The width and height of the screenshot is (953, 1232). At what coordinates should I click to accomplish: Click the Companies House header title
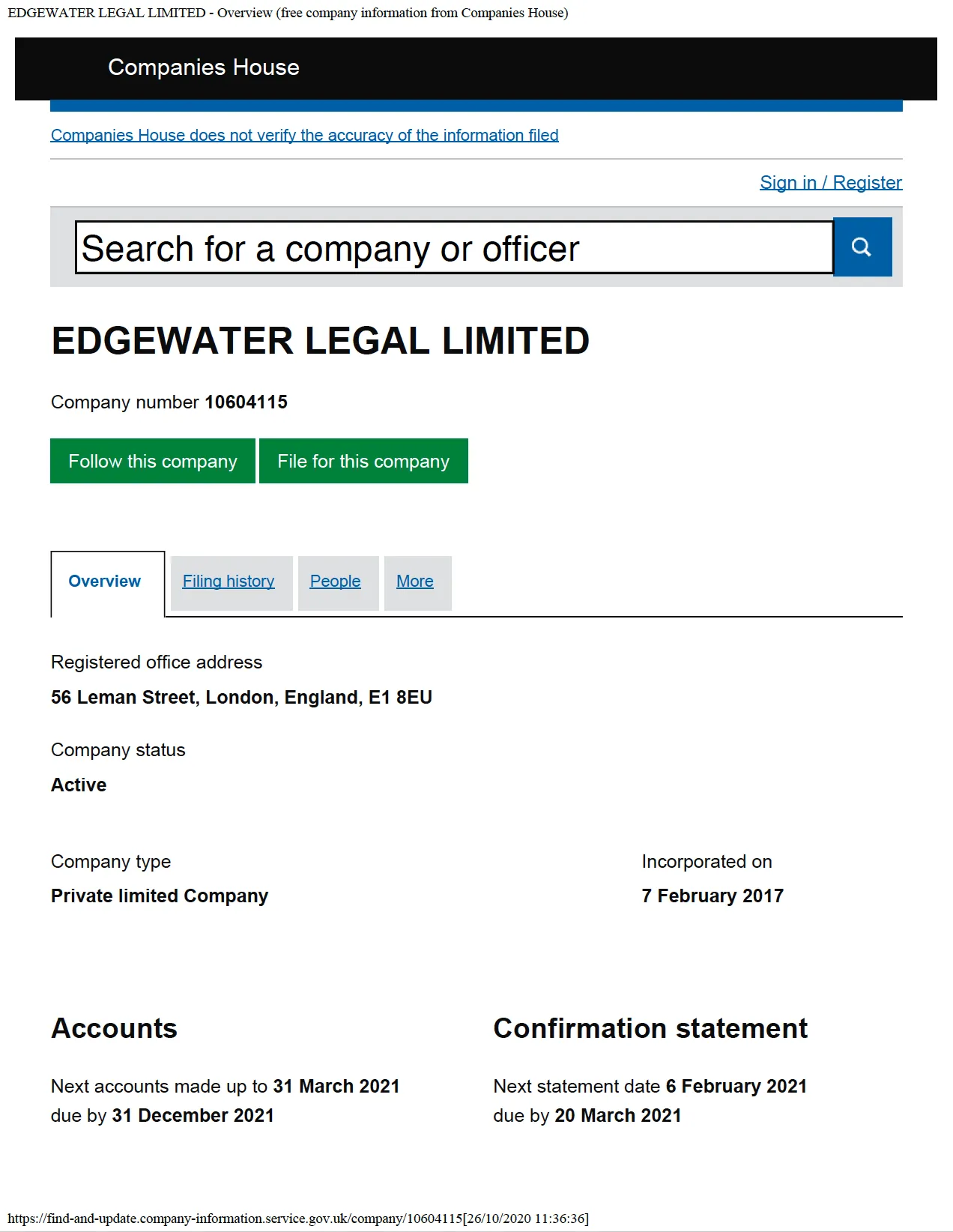(204, 67)
